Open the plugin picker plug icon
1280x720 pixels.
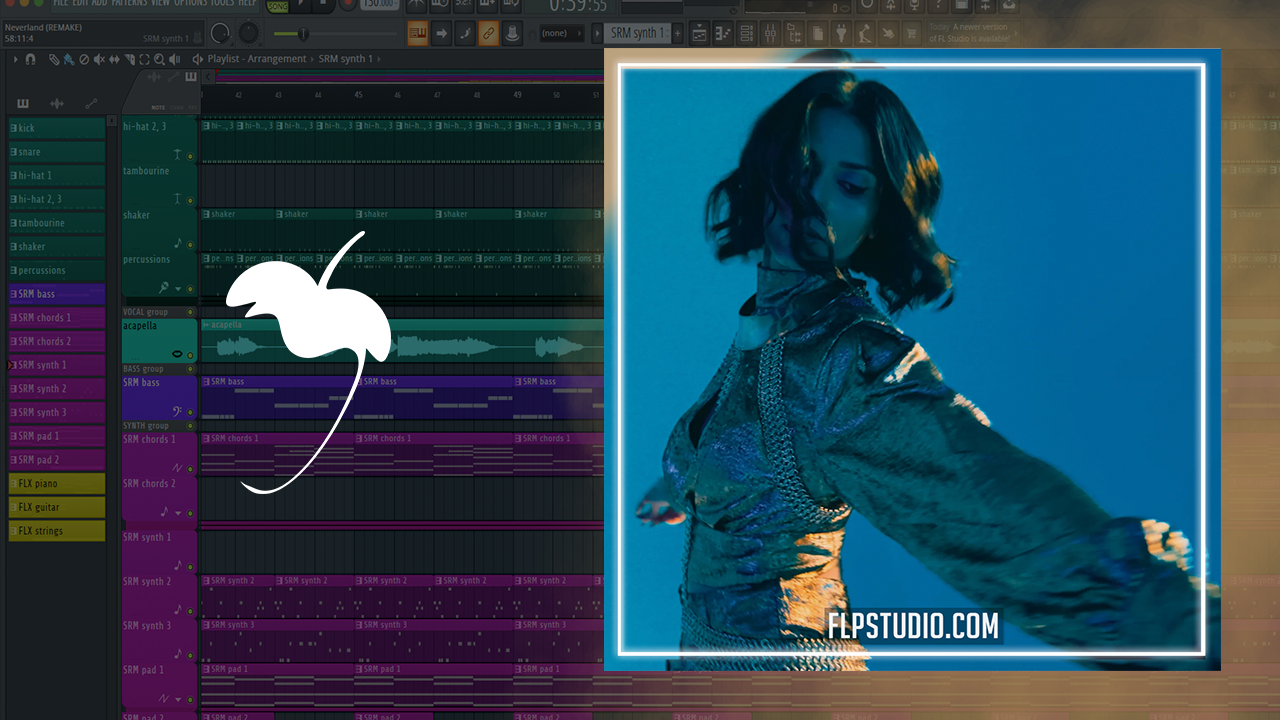tap(841, 33)
